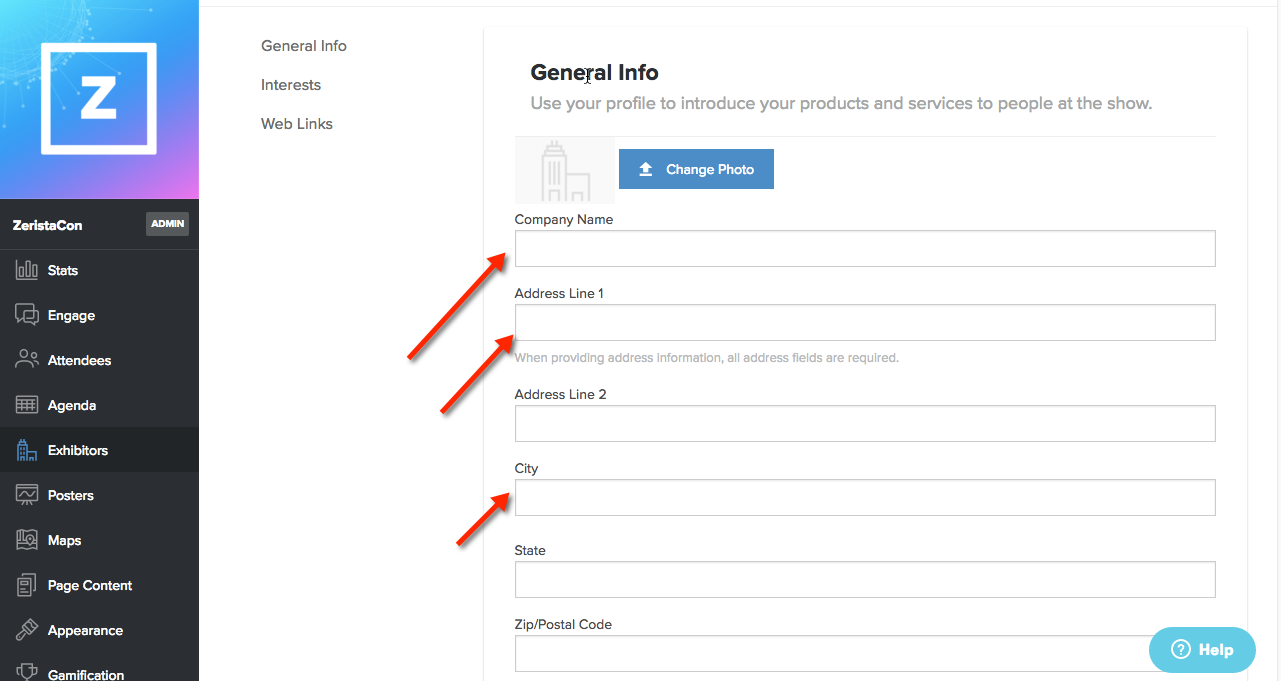Focus the State input field

point(865,579)
